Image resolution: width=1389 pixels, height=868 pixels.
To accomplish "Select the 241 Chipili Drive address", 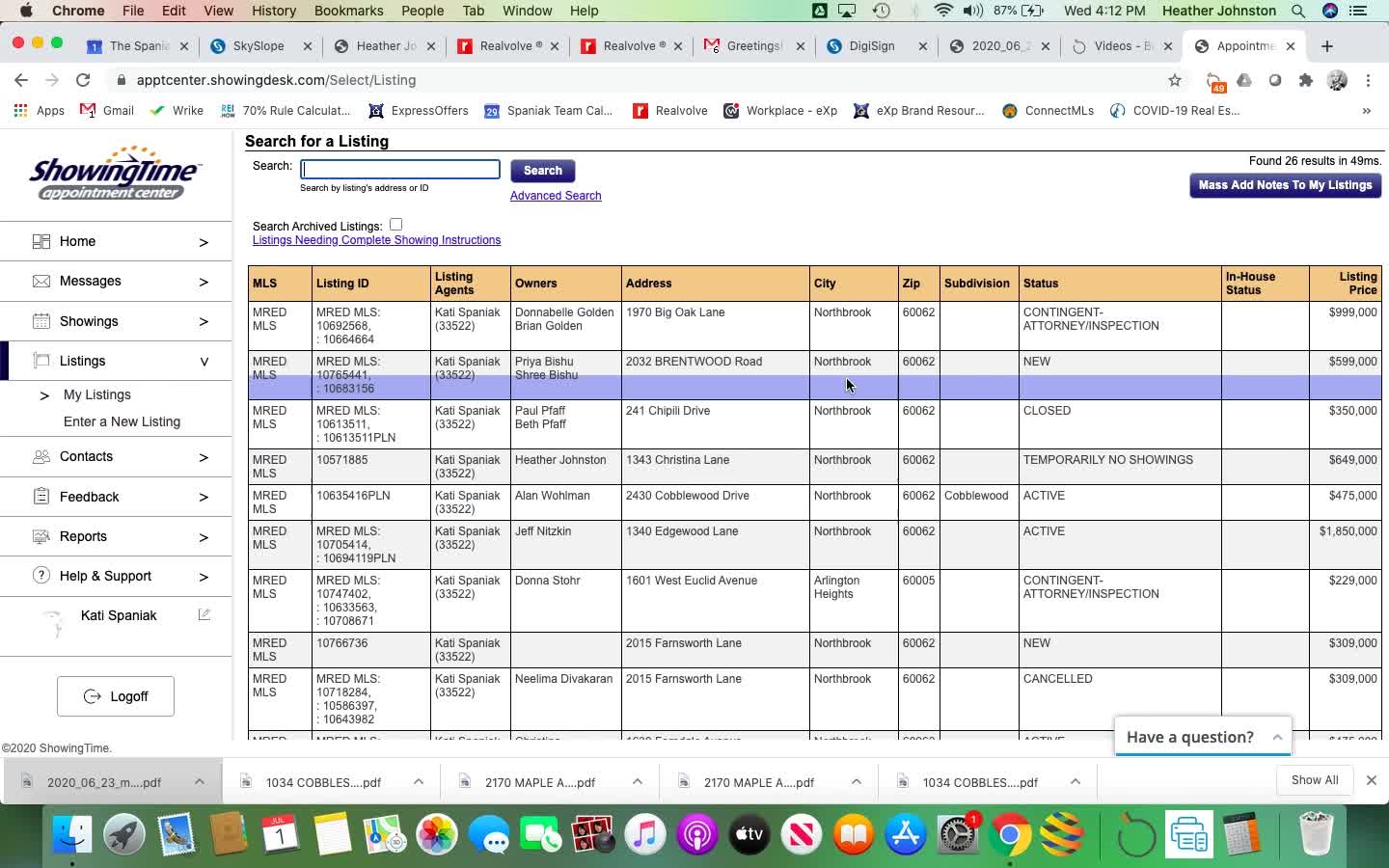I will click(667, 411).
